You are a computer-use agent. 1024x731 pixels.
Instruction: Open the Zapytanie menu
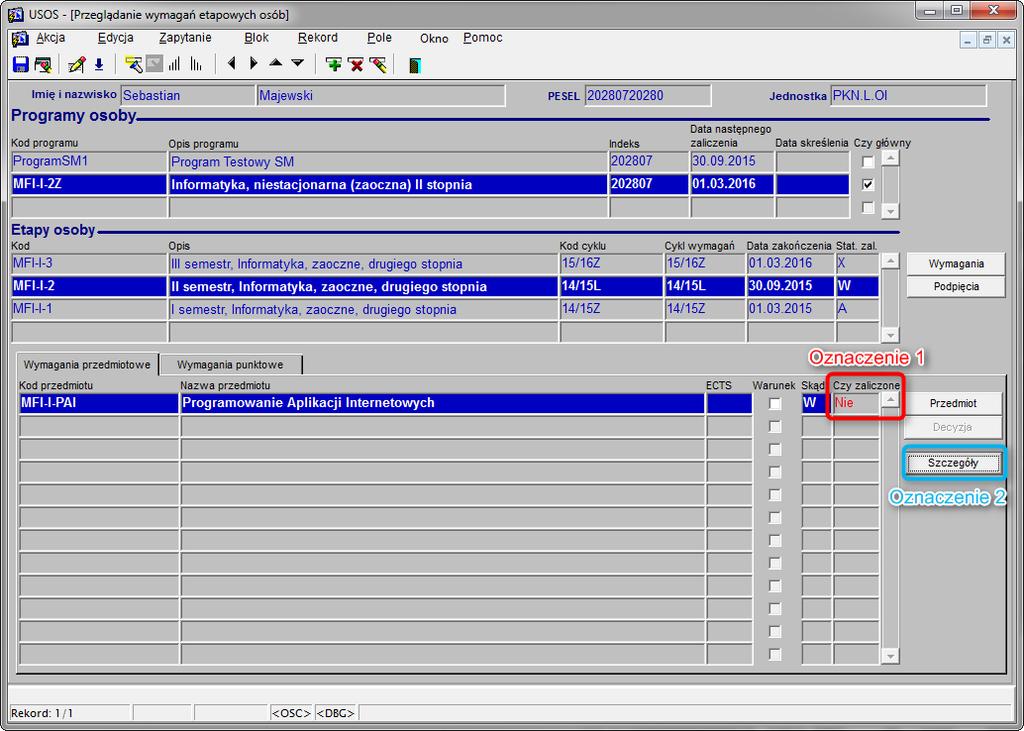pos(185,38)
